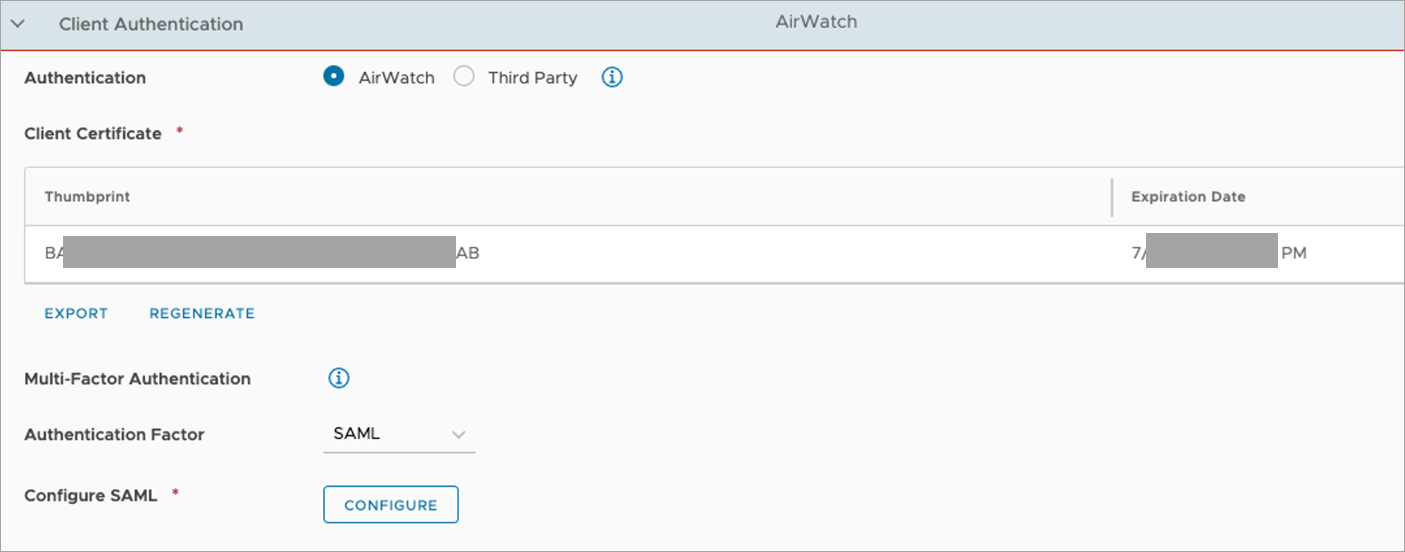Open the Authentication info icon
Screen dimensions: 1405x552
pos(612,77)
